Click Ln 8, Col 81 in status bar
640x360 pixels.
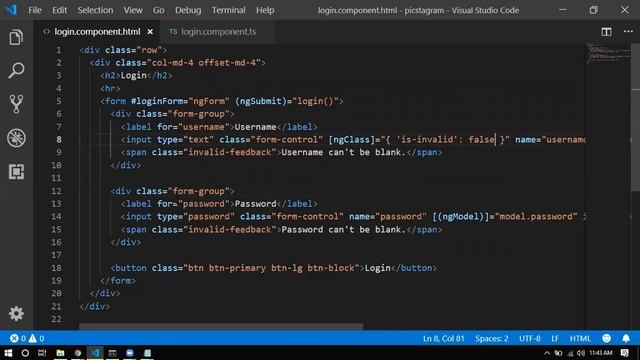click(443, 338)
